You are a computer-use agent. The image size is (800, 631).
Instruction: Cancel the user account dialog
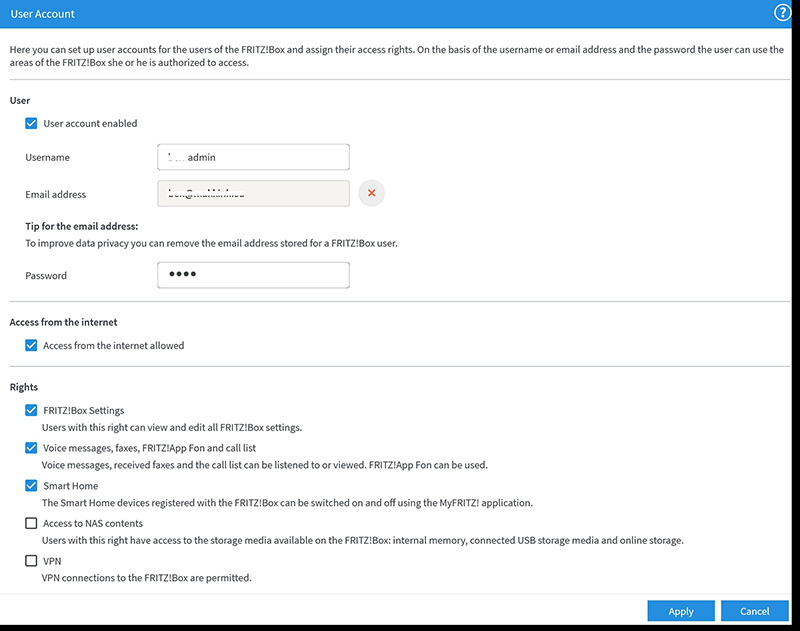click(x=755, y=611)
